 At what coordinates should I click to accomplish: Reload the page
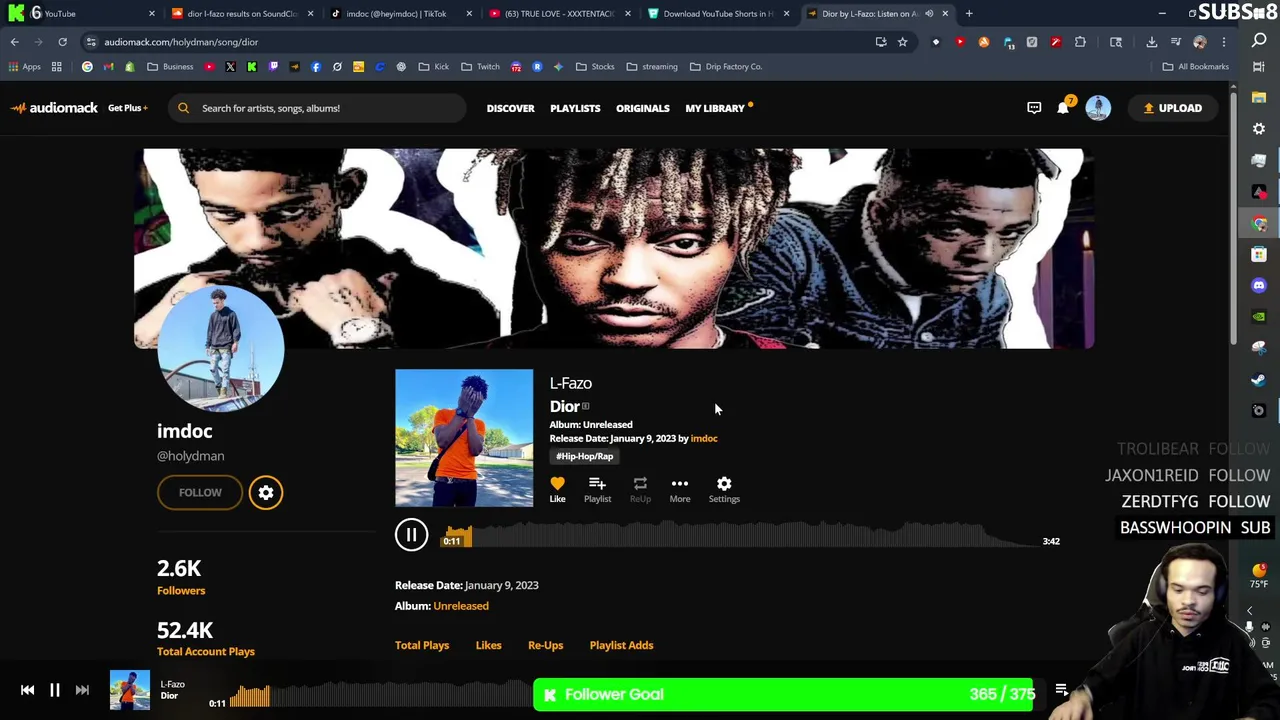coord(62,42)
